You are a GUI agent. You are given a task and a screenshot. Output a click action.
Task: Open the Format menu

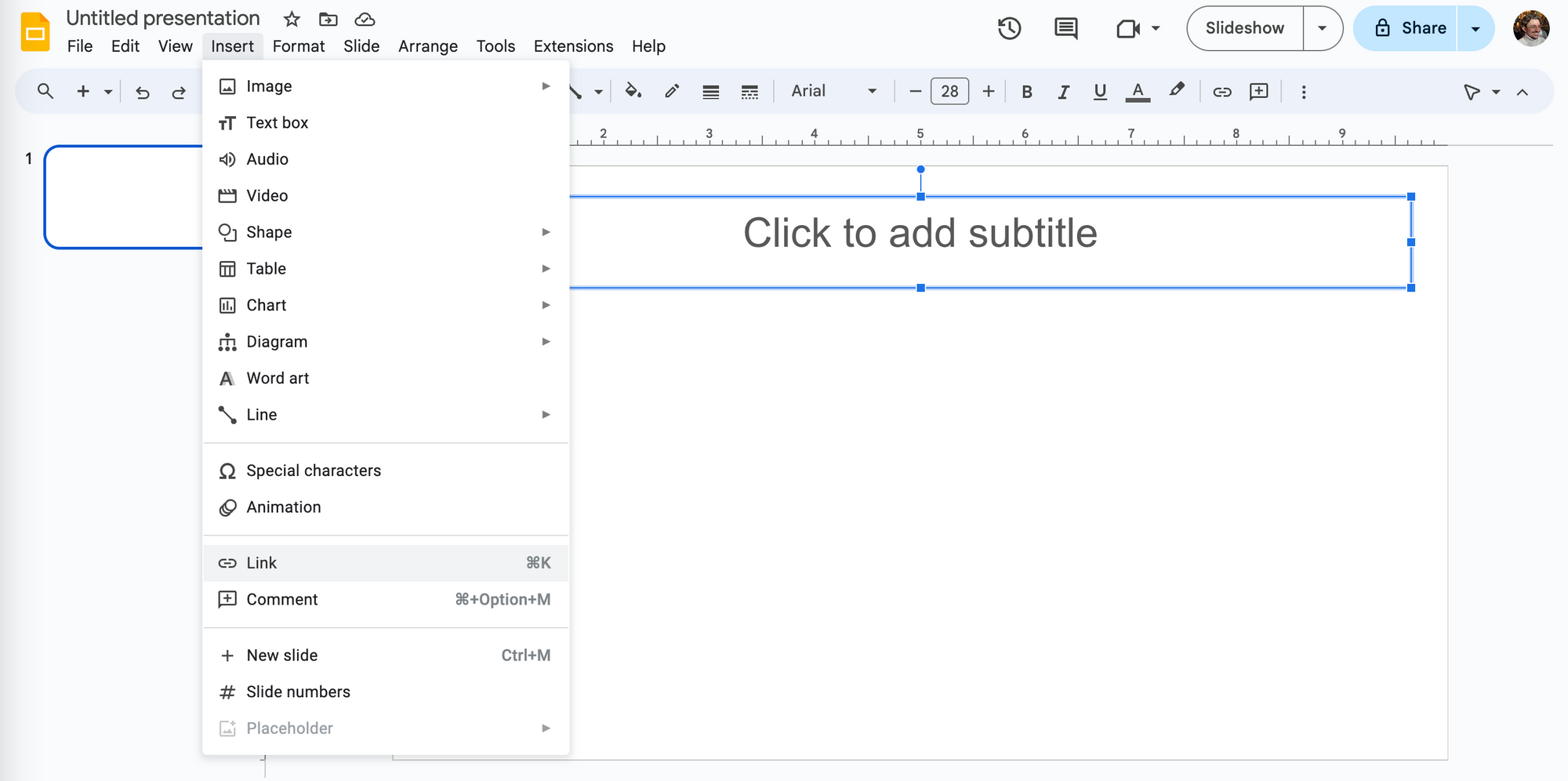299,45
